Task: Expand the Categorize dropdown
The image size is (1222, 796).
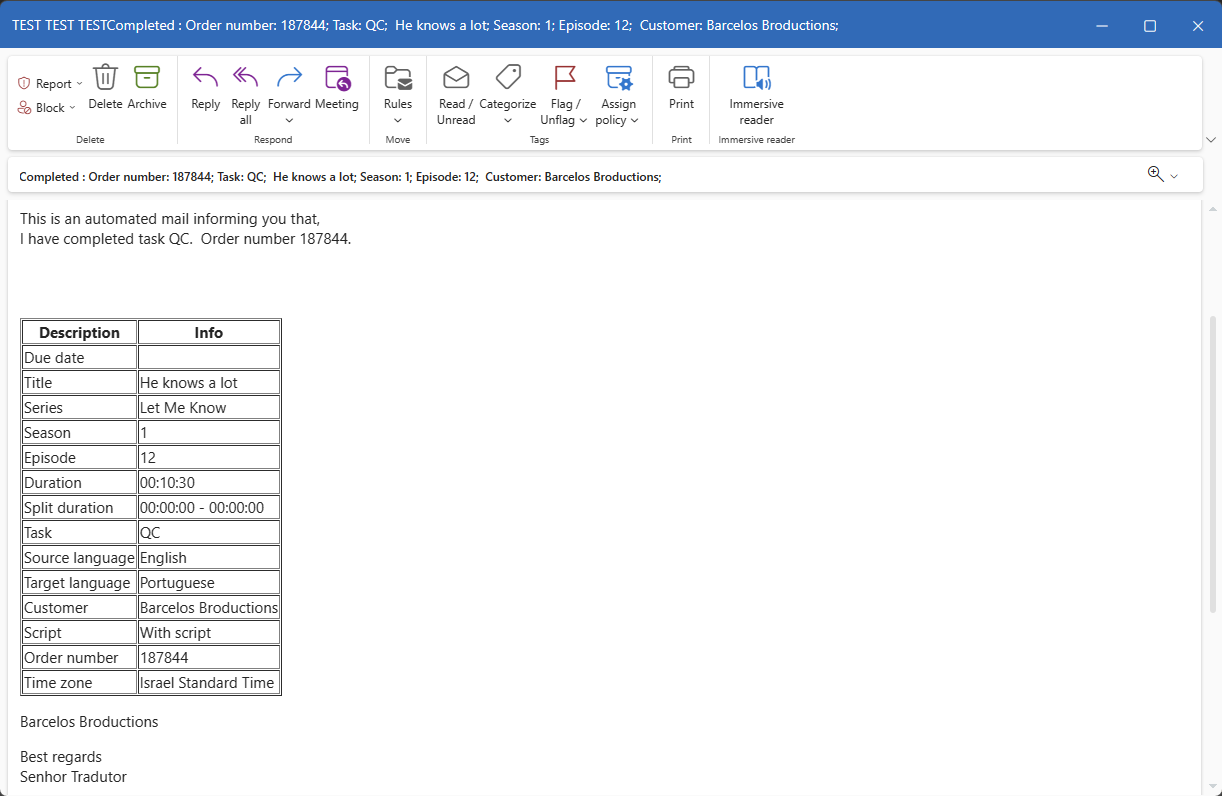Action: click(x=508, y=121)
